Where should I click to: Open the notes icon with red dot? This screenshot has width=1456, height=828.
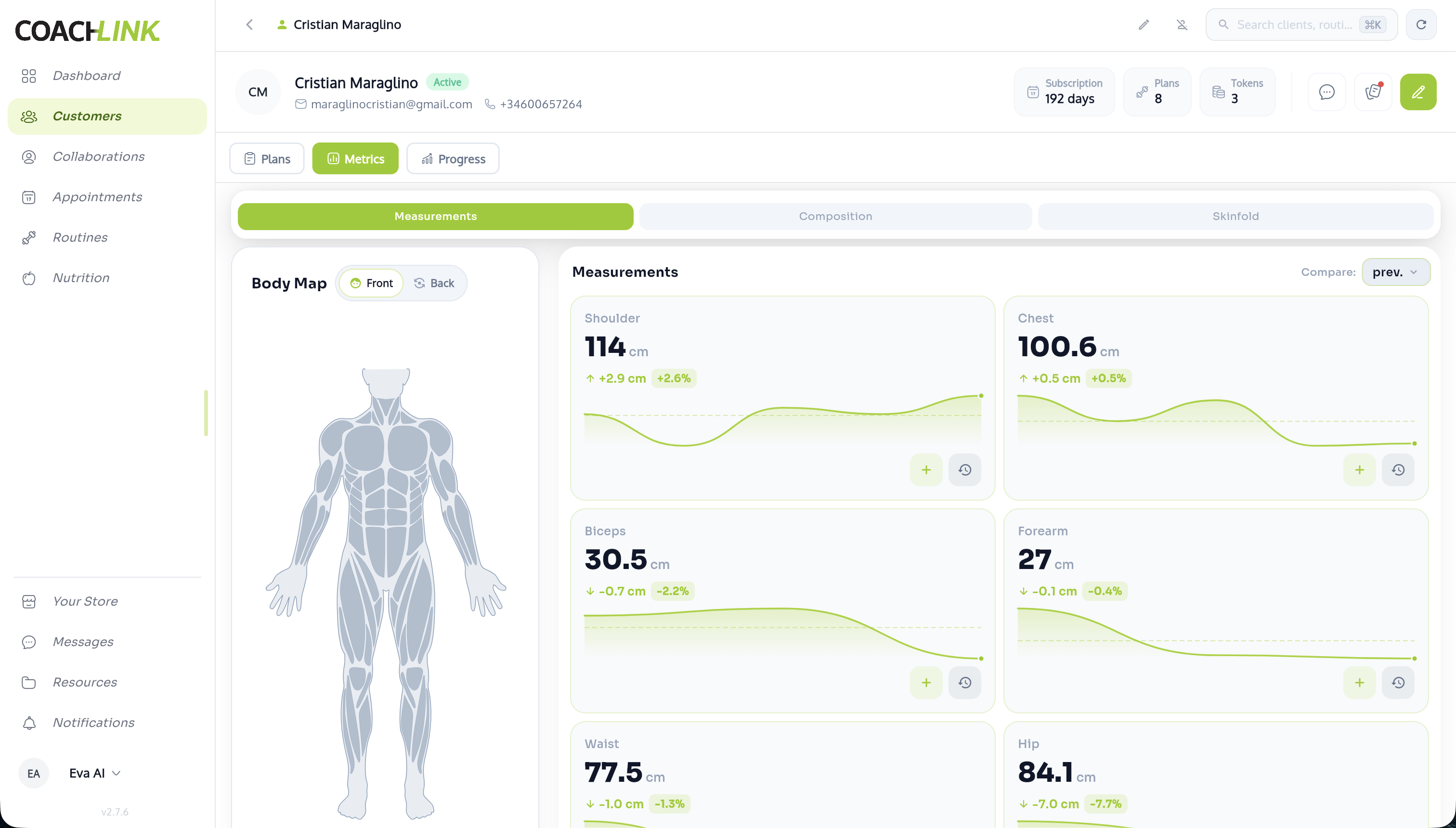coord(1373,91)
